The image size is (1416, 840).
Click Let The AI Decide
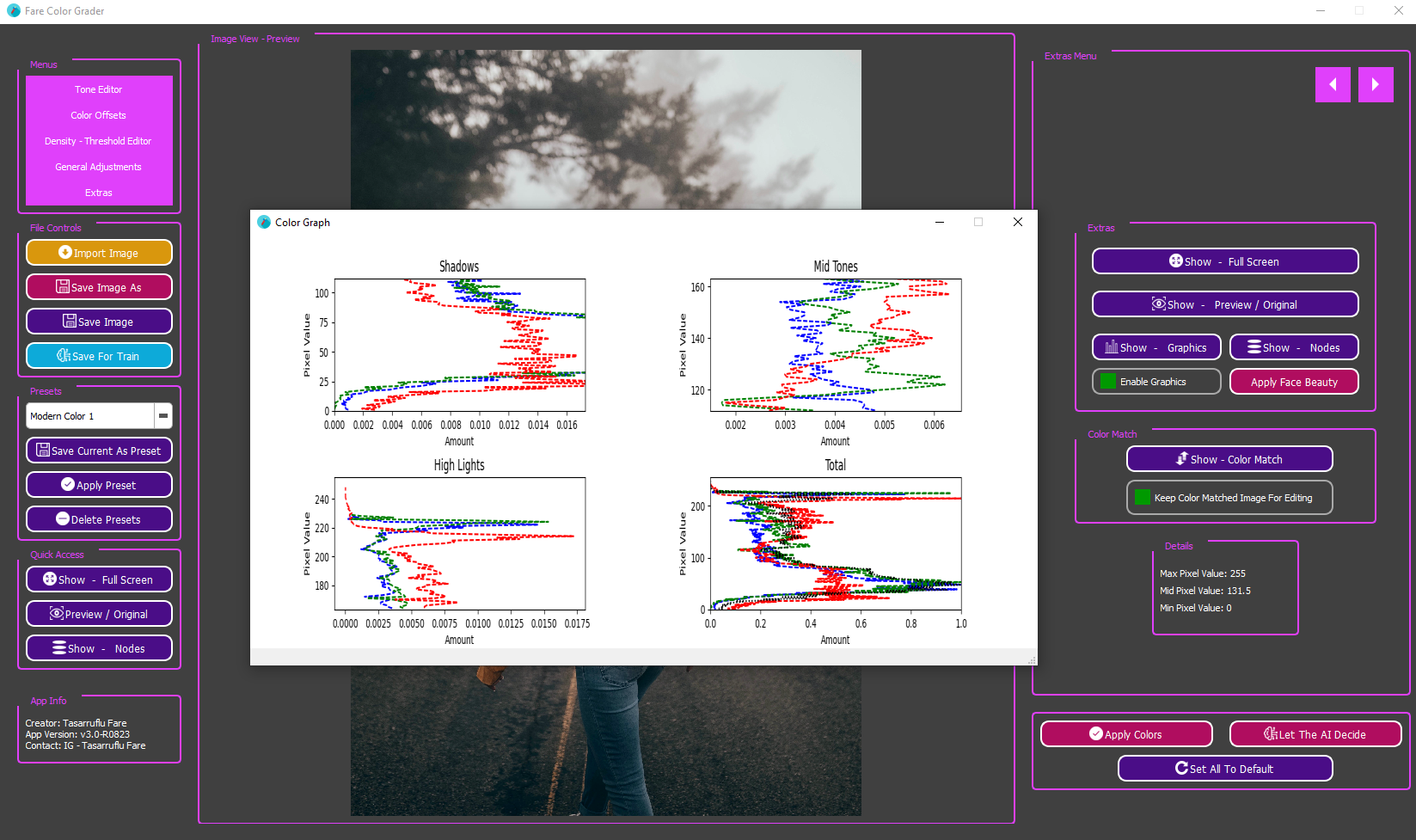click(1315, 734)
